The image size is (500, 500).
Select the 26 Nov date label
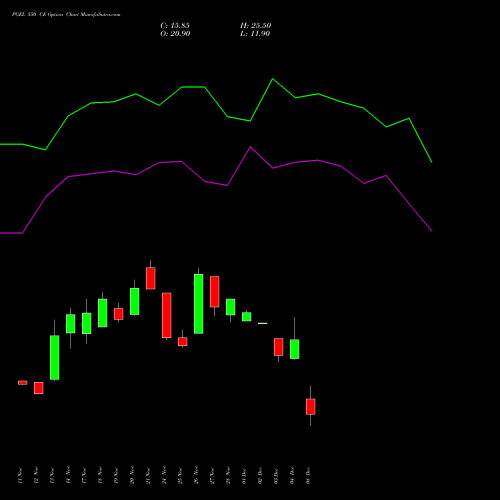tap(196, 476)
